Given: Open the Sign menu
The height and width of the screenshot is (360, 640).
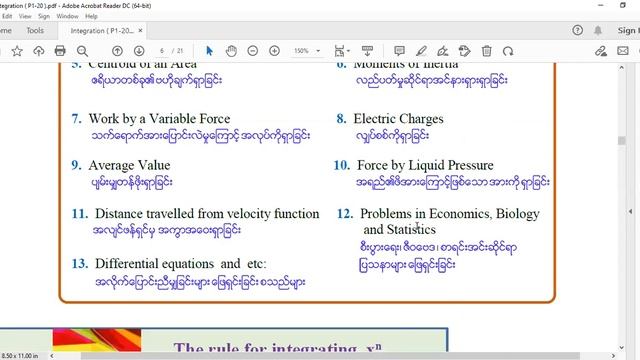Looking at the screenshot, I should pos(44,16).
